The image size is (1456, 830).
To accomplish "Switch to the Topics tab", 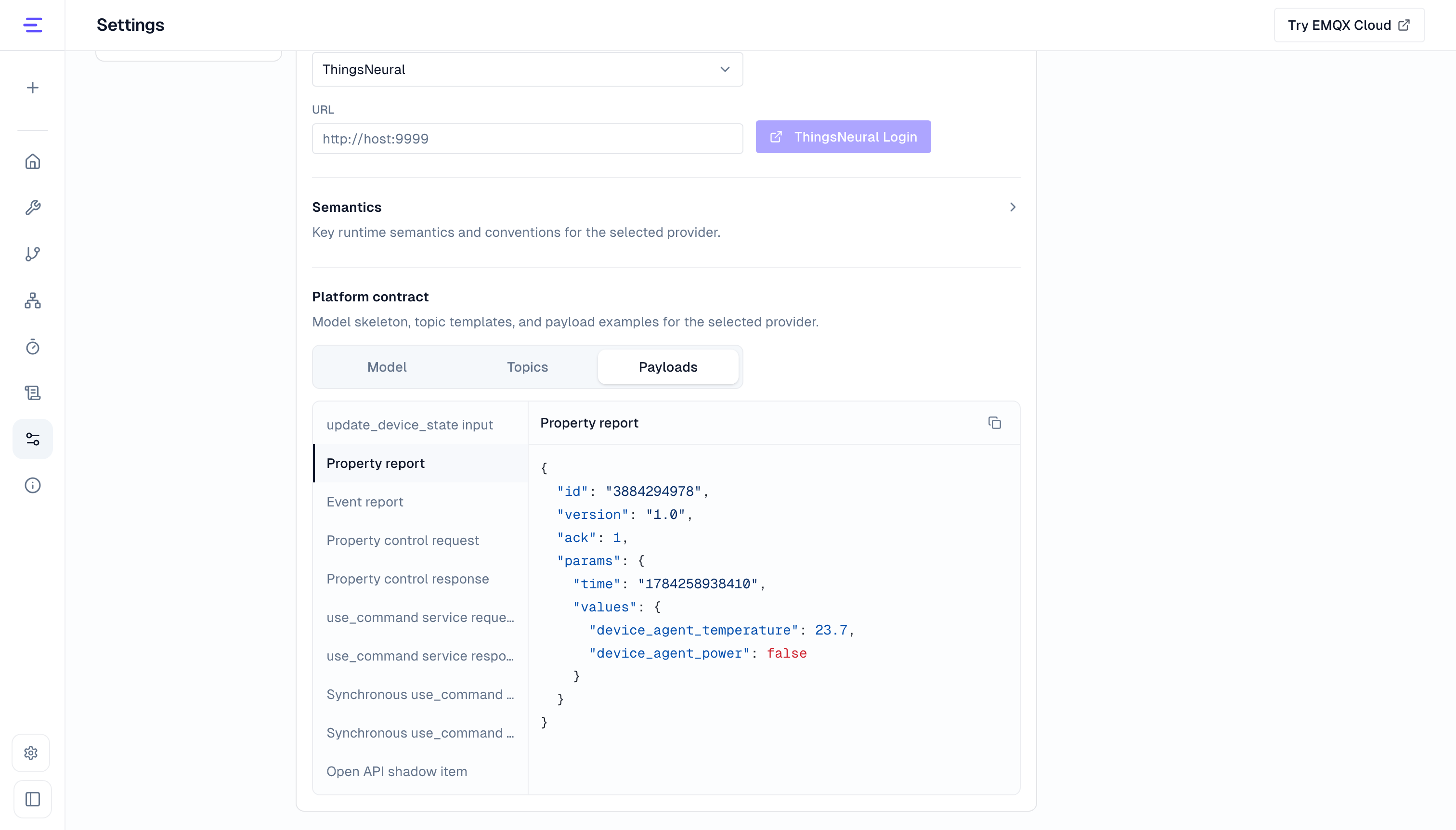I will click(x=527, y=366).
